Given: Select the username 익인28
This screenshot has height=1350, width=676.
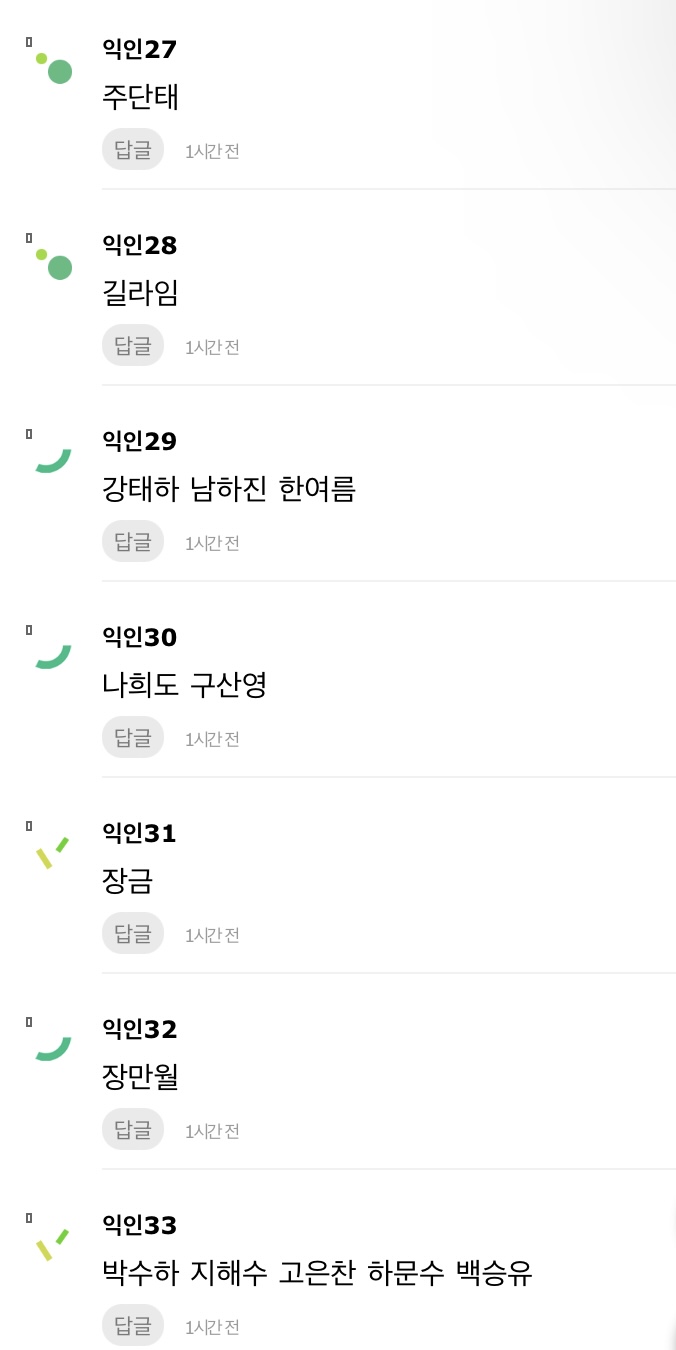Looking at the screenshot, I should point(139,245).
